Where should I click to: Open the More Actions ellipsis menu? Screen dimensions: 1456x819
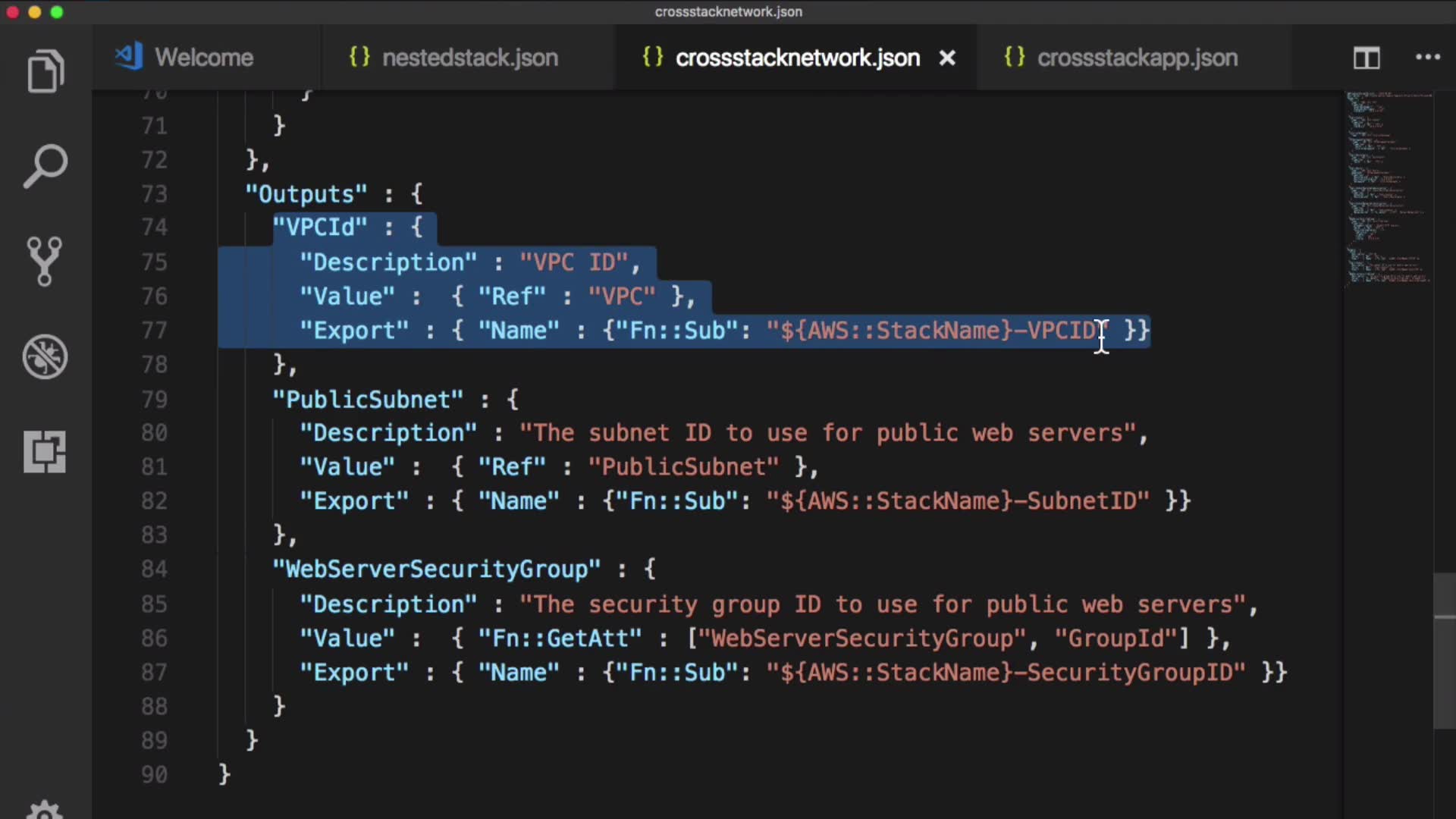[1428, 58]
